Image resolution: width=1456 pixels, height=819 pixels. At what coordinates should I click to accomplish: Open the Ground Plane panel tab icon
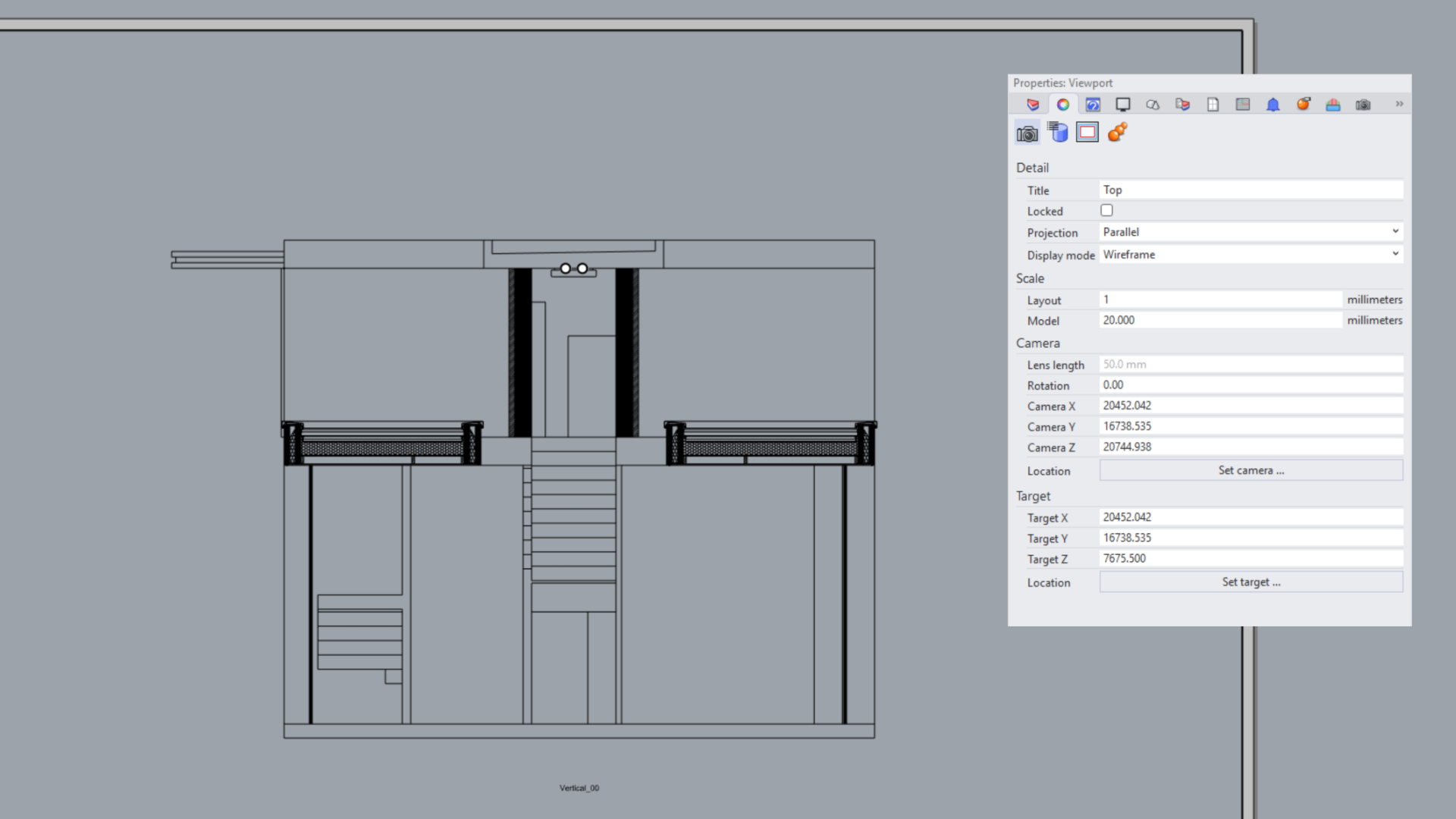[1333, 105]
